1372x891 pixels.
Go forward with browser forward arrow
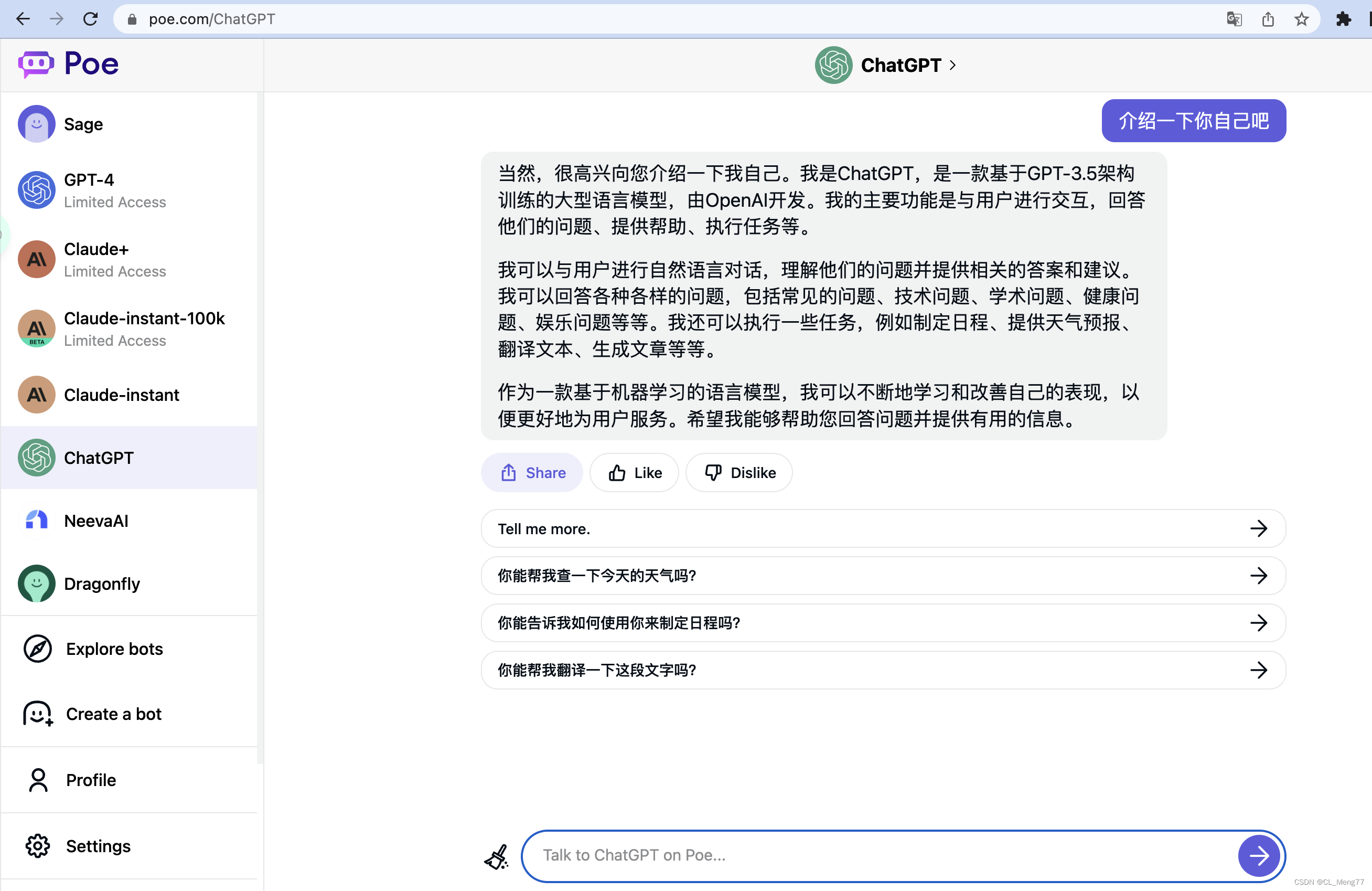pyautogui.click(x=57, y=19)
